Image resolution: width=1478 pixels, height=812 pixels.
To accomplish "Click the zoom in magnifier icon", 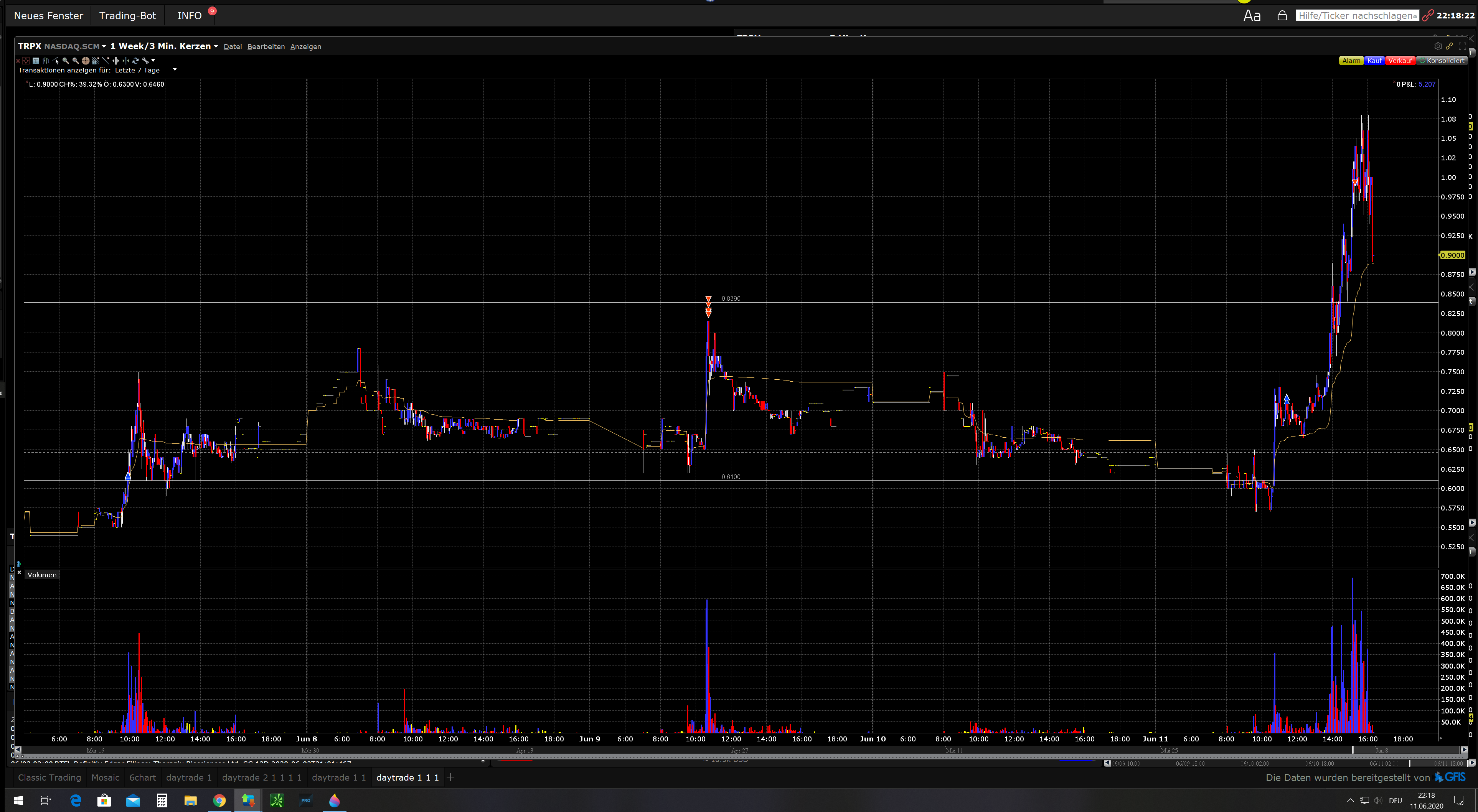I will click(65, 61).
